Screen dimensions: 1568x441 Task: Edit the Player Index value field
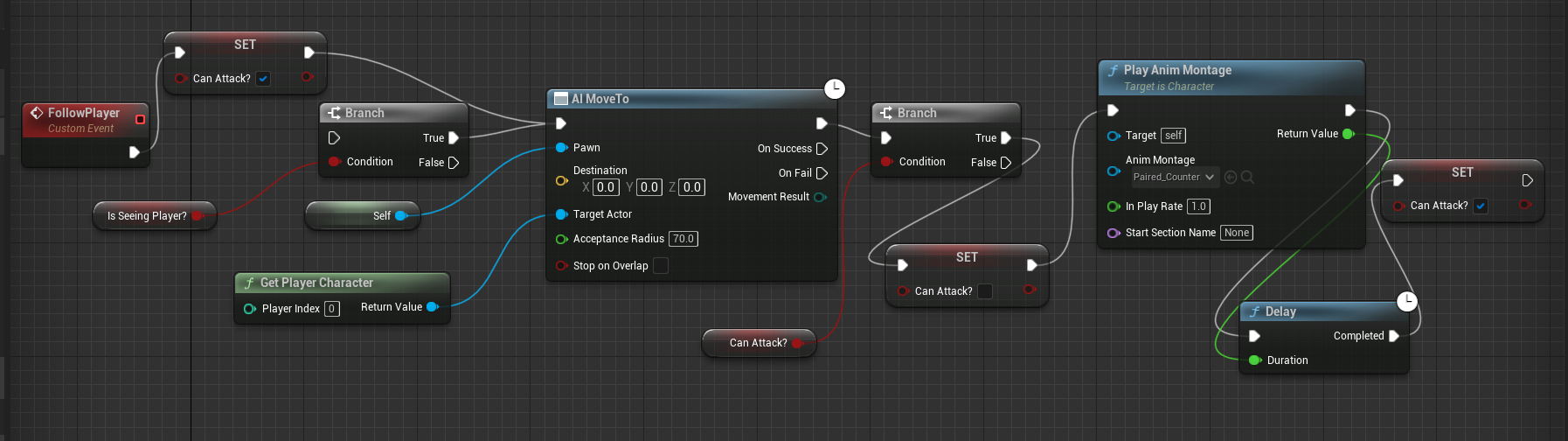[332, 308]
